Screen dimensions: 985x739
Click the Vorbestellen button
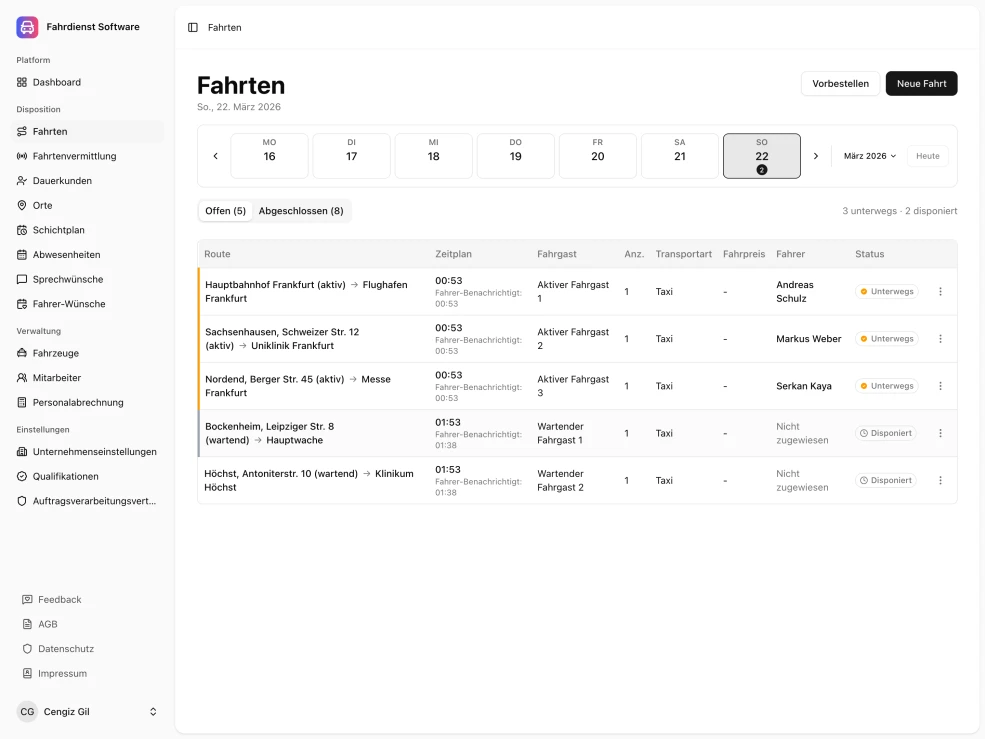840,83
